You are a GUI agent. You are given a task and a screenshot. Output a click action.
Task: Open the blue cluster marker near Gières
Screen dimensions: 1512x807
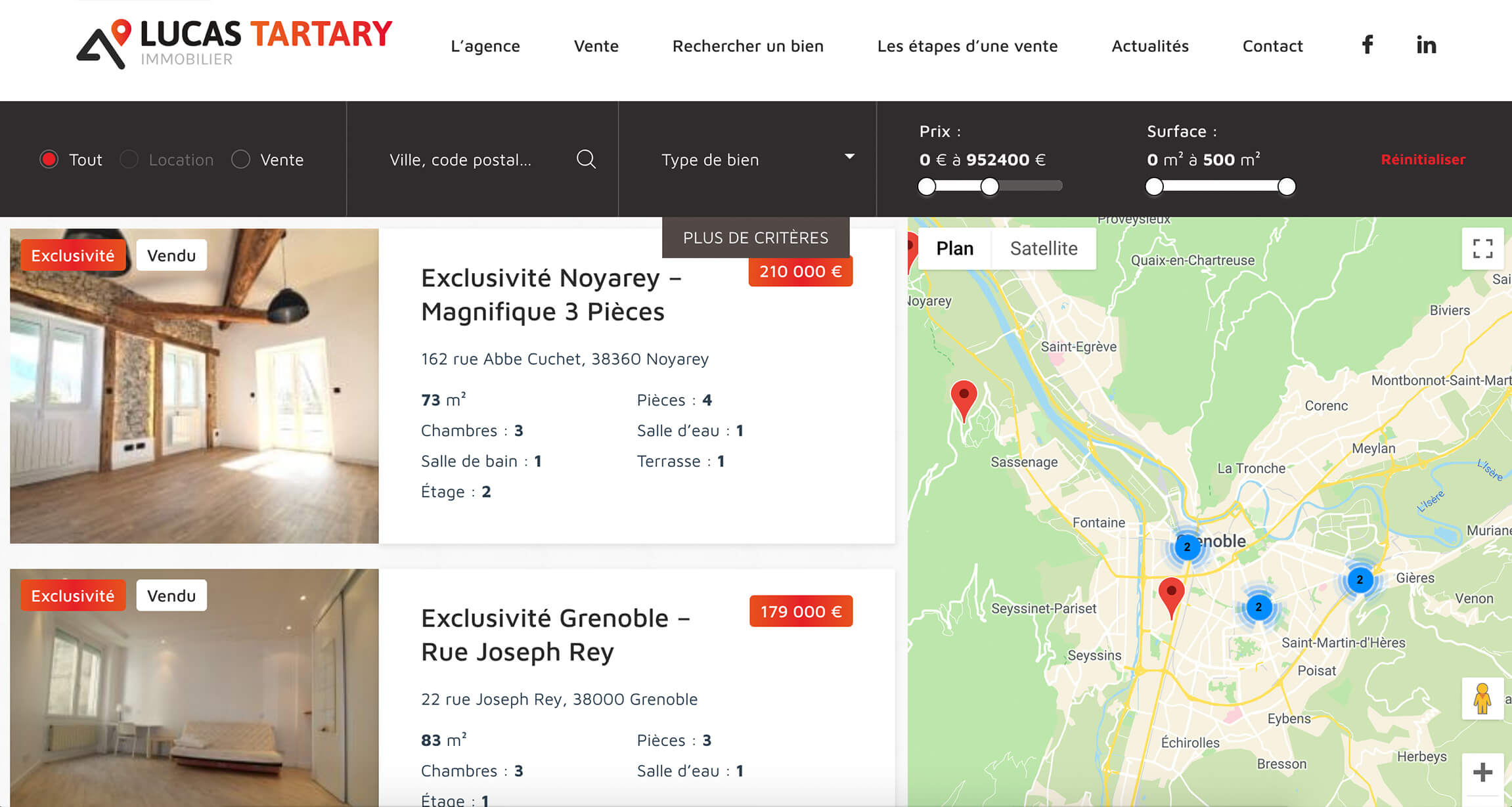pyautogui.click(x=1360, y=580)
